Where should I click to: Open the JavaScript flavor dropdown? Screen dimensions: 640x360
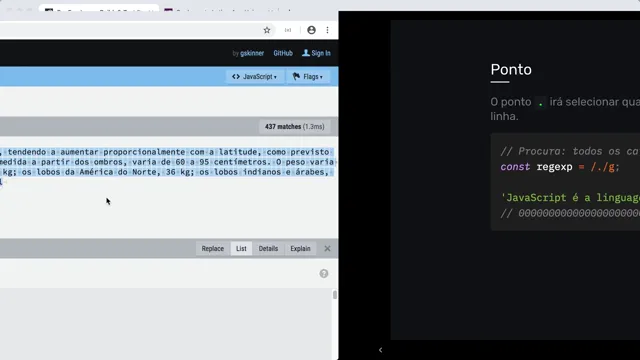(x=254, y=77)
